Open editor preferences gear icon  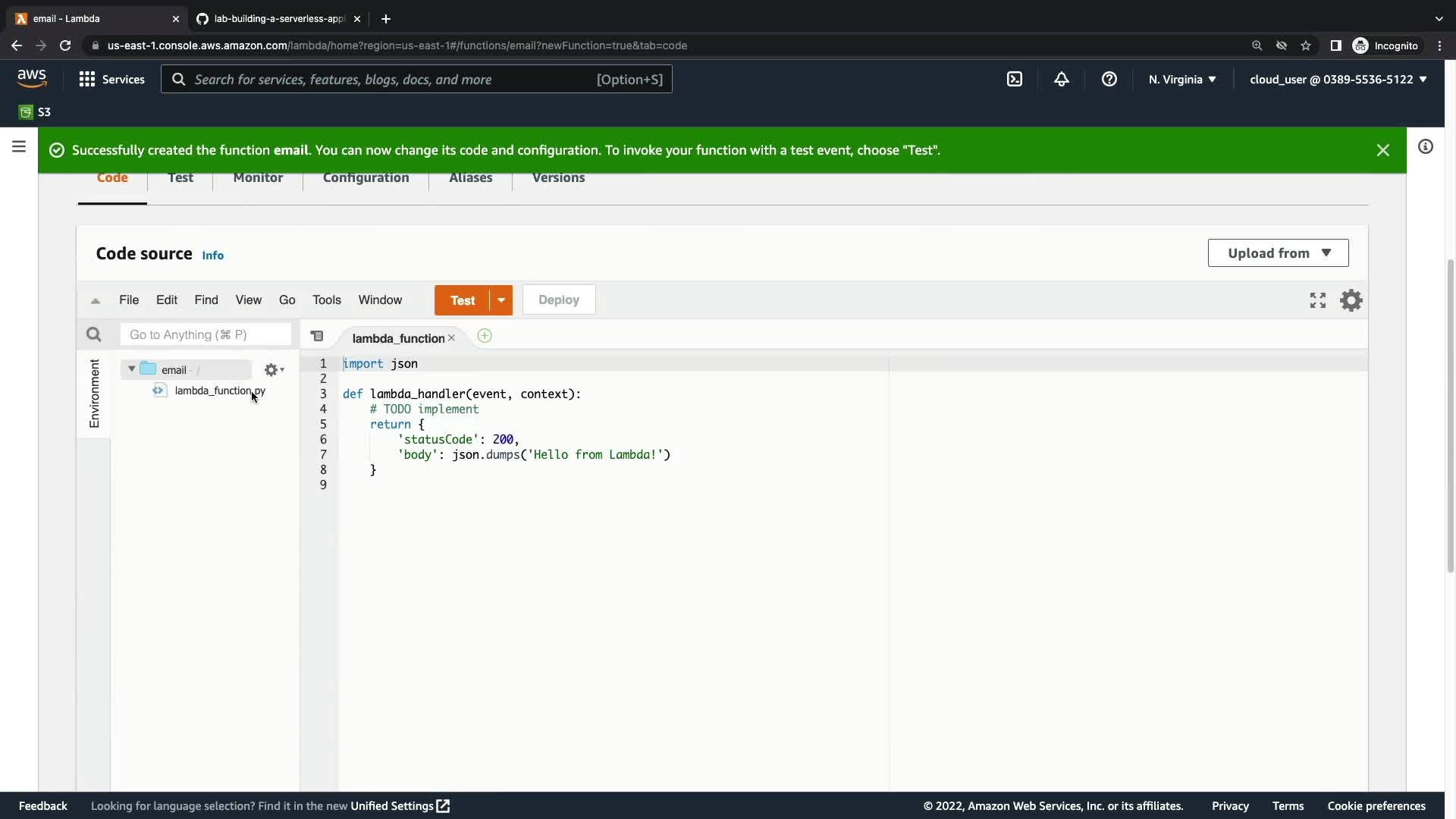point(1351,300)
